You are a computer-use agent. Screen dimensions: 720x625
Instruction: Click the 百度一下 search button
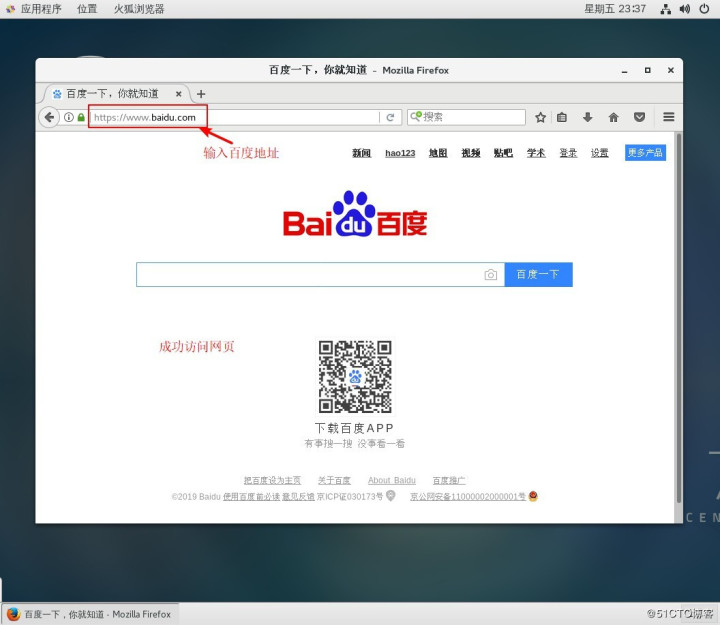point(538,275)
